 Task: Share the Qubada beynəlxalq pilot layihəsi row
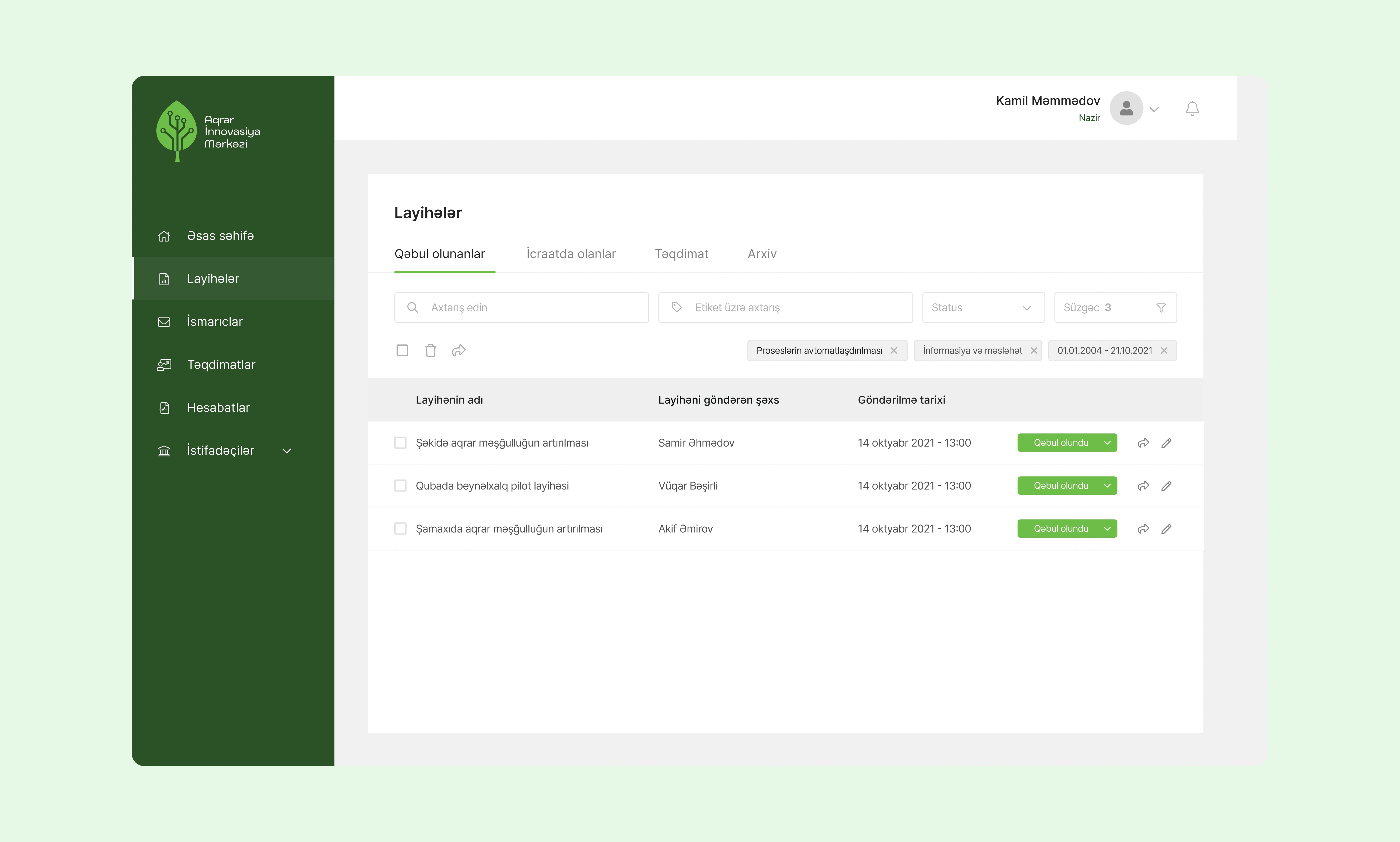(x=1143, y=486)
